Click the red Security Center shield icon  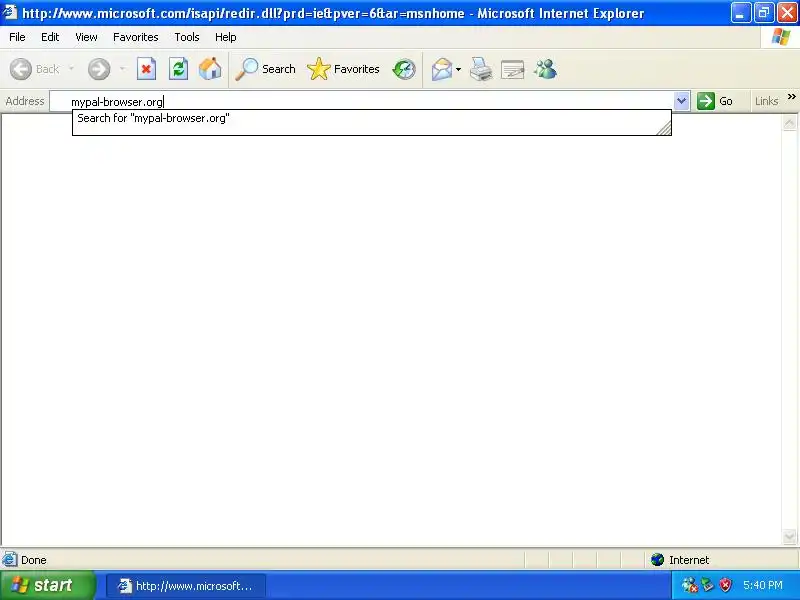(726, 585)
